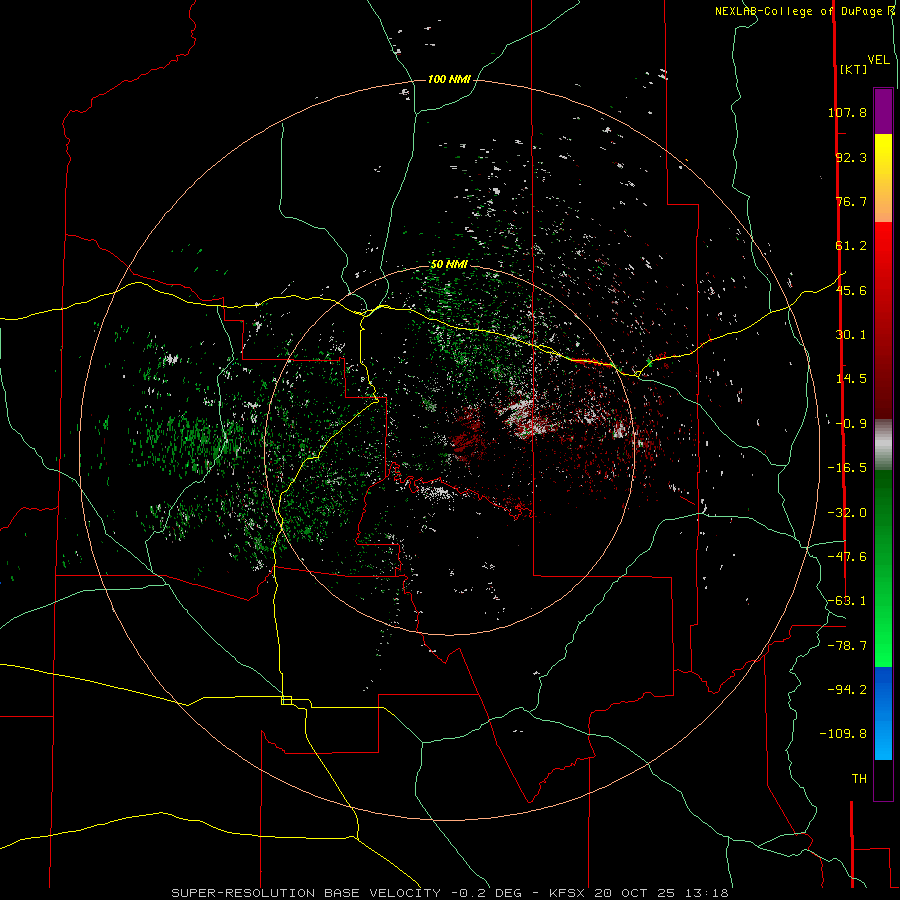This screenshot has width=900, height=900.
Task: Select the 92.3 legend value
Action: (851, 157)
